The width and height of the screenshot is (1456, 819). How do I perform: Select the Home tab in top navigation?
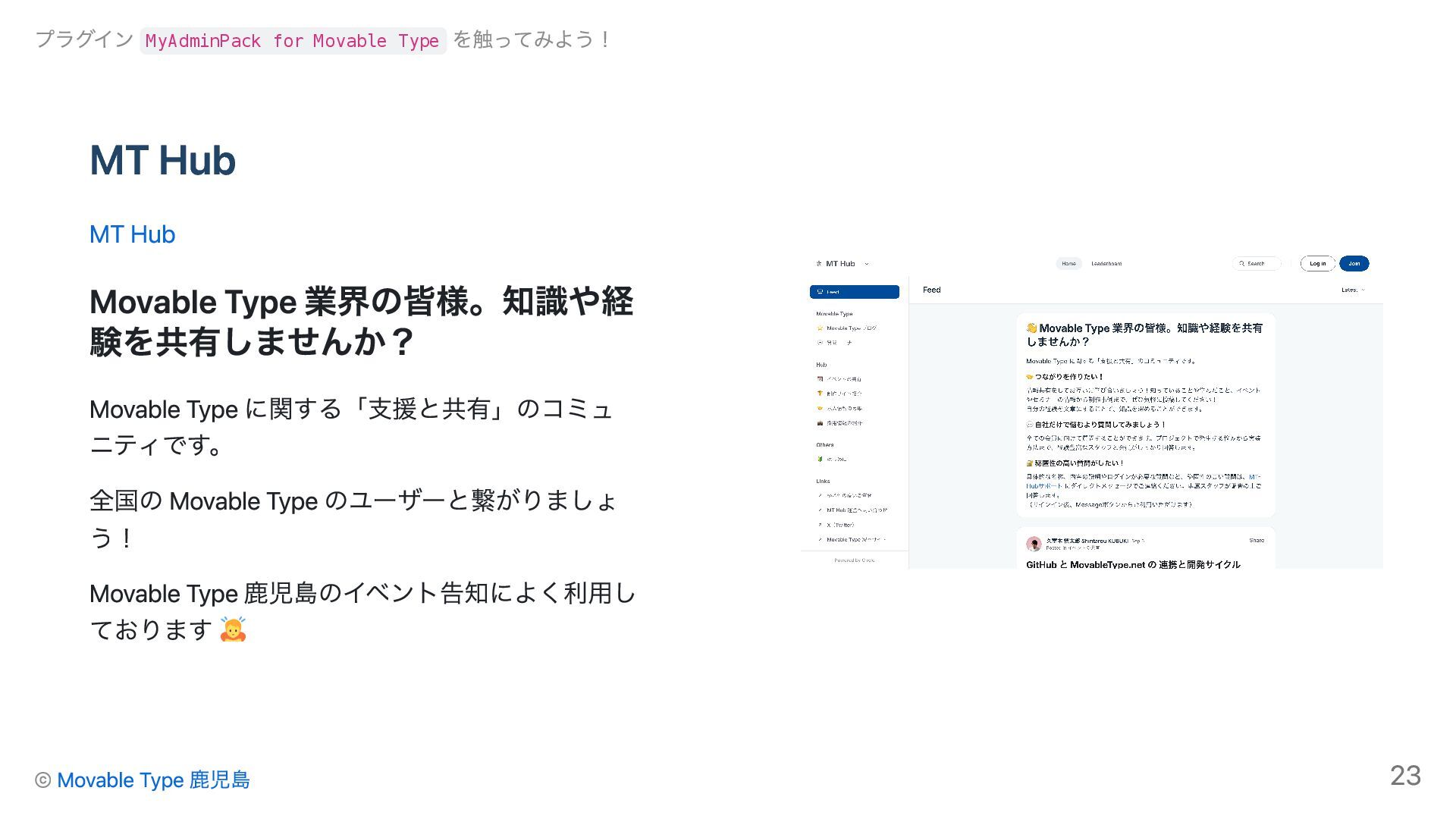[1068, 264]
